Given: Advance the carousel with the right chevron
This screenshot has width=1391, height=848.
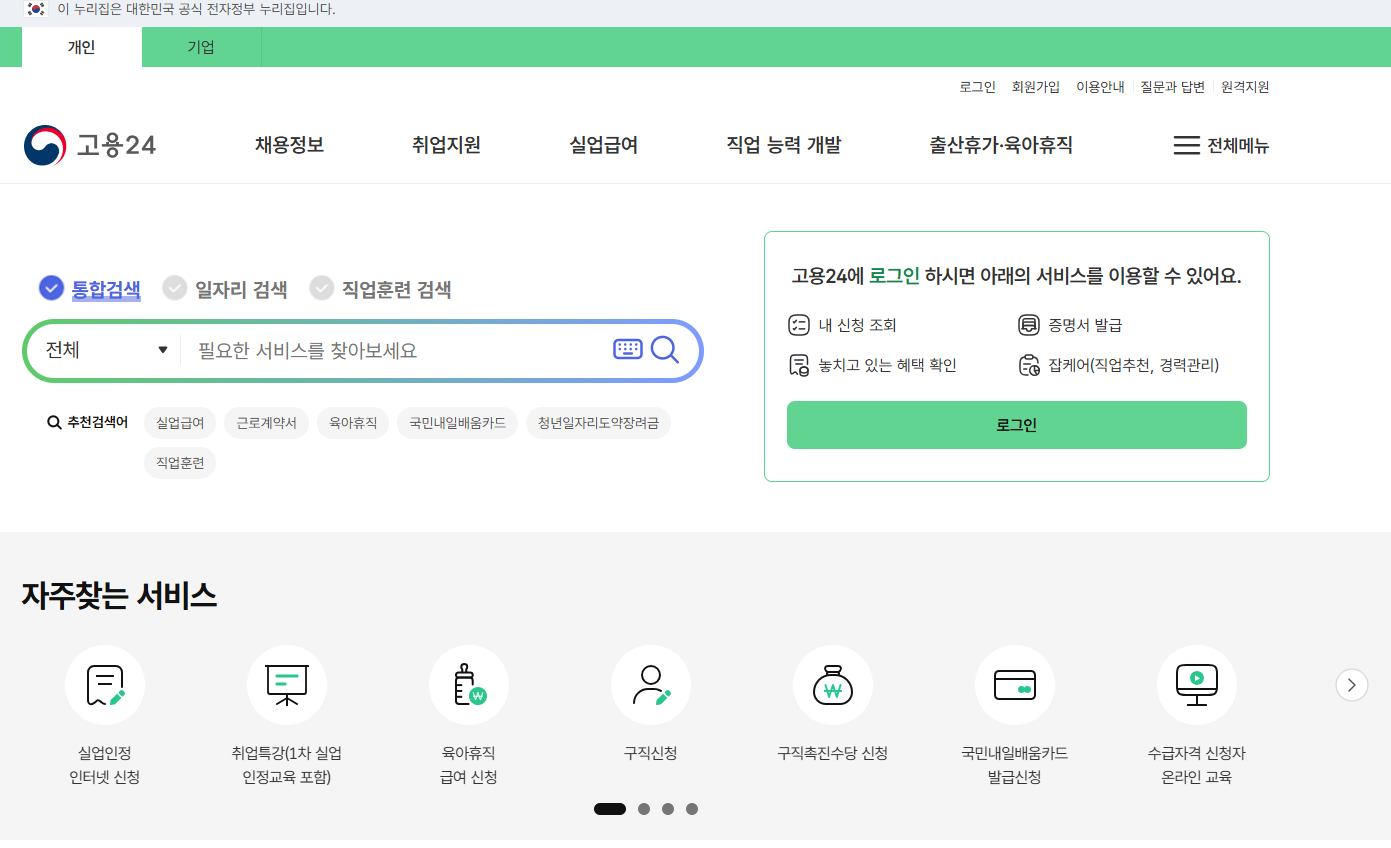Looking at the screenshot, I should (x=1351, y=685).
